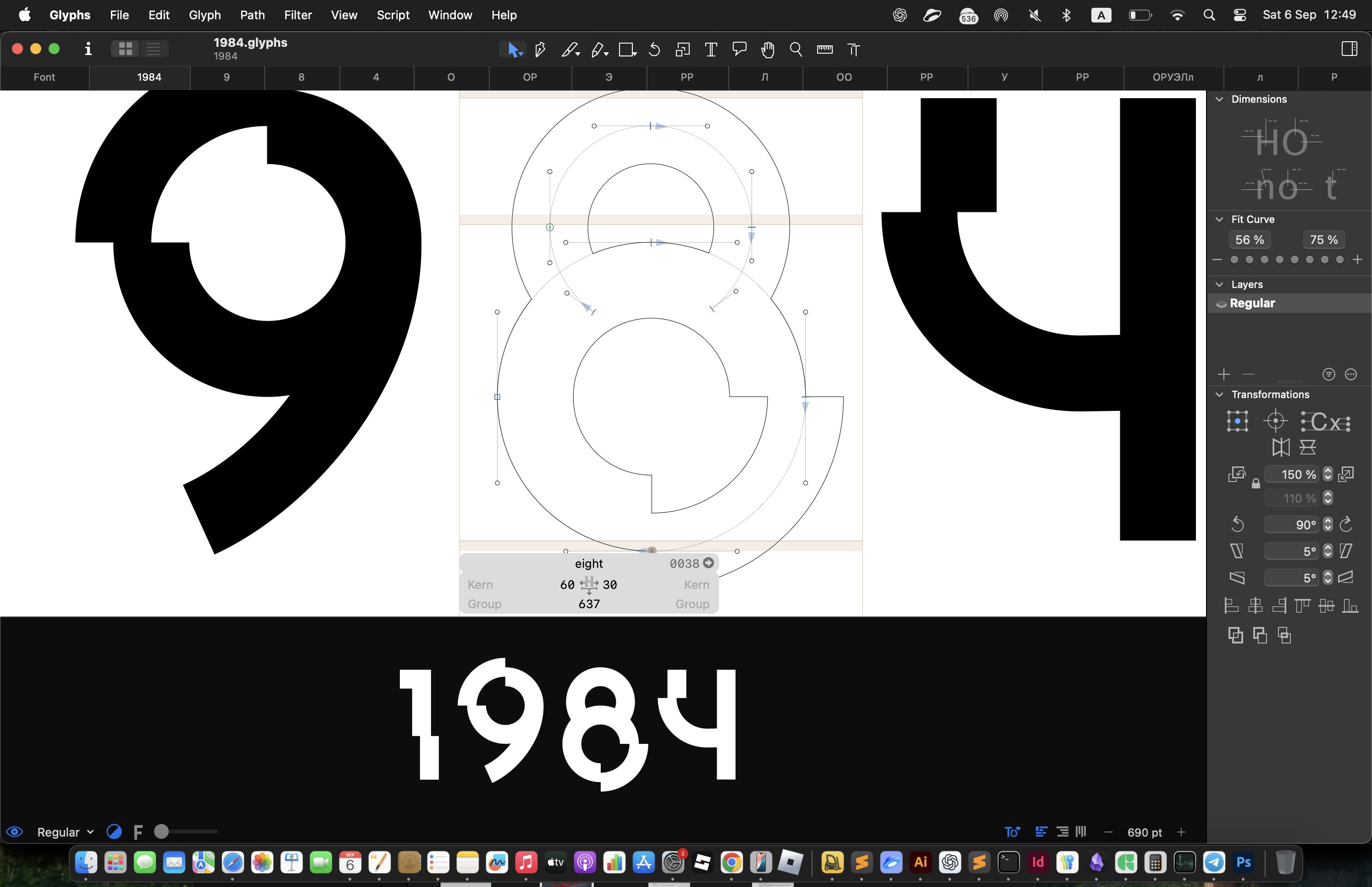1372x887 pixels.
Task: Add a new layer with the plus button
Action: [x=1223, y=374]
